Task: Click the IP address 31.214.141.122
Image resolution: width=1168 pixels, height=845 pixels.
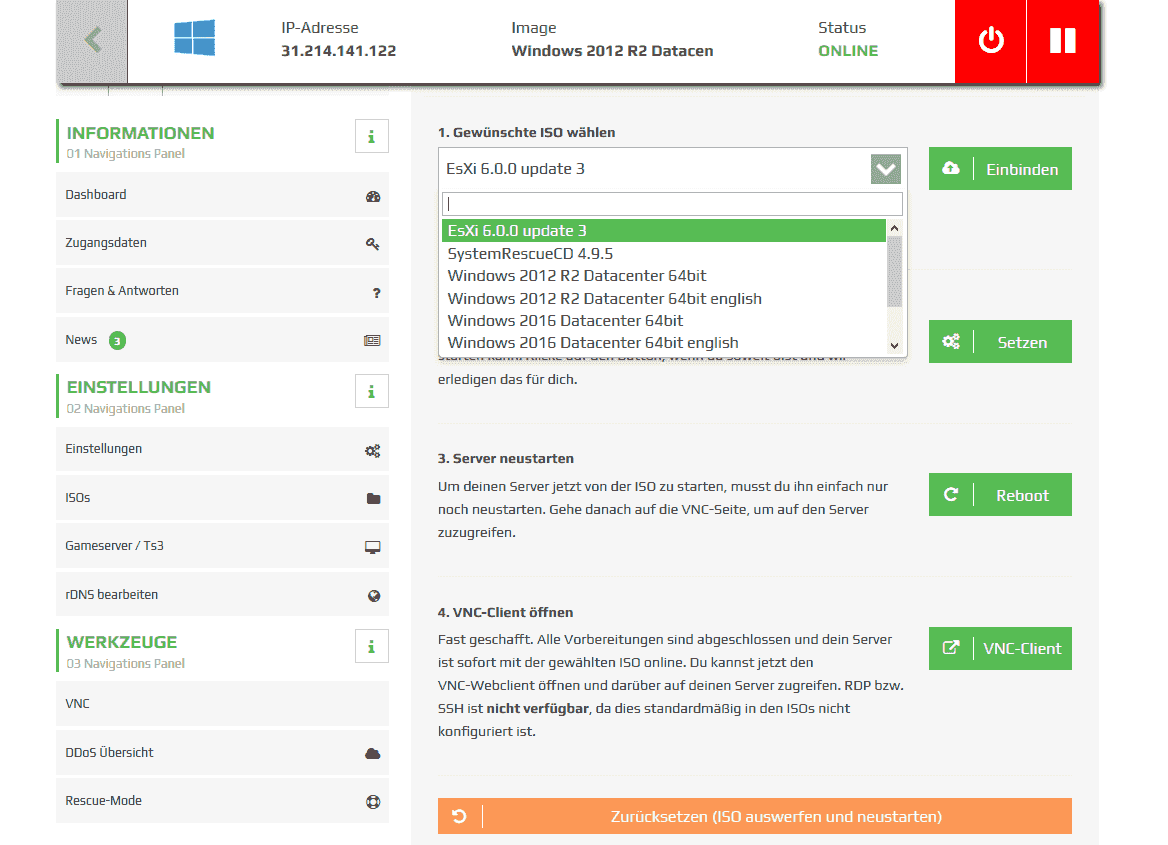Action: 338,51
